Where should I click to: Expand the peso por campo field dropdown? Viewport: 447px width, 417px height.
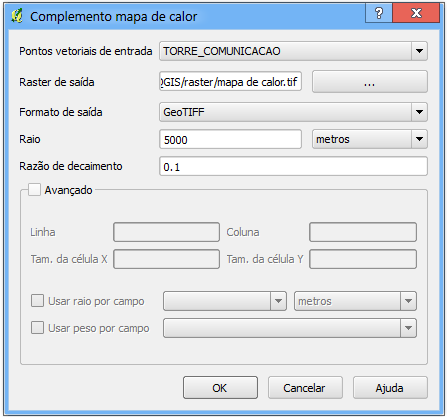tap(290, 328)
